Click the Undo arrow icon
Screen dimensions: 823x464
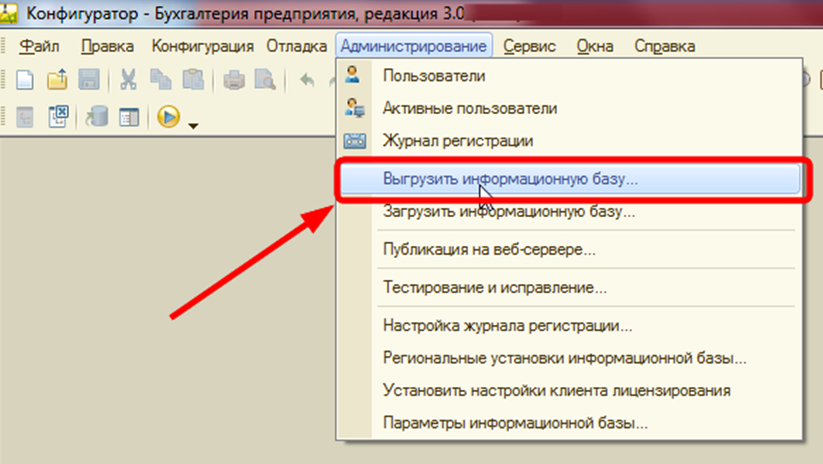(307, 80)
